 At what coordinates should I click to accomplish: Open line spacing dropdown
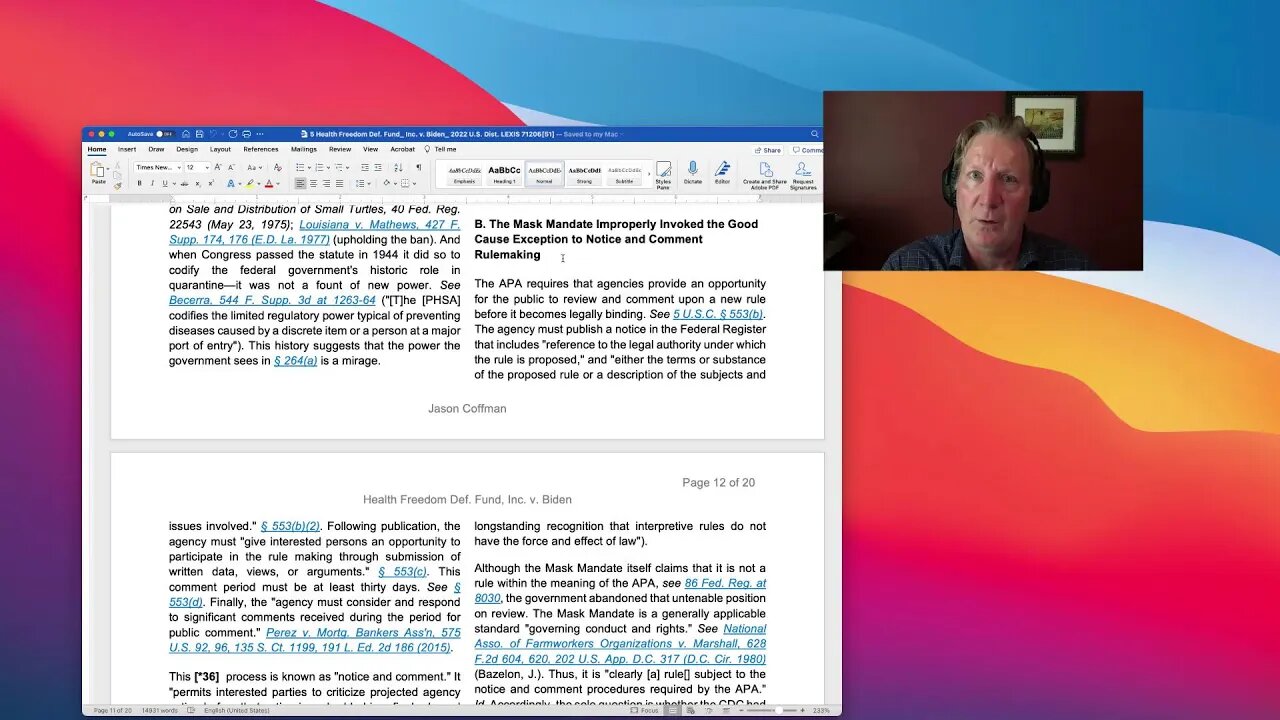(369, 184)
